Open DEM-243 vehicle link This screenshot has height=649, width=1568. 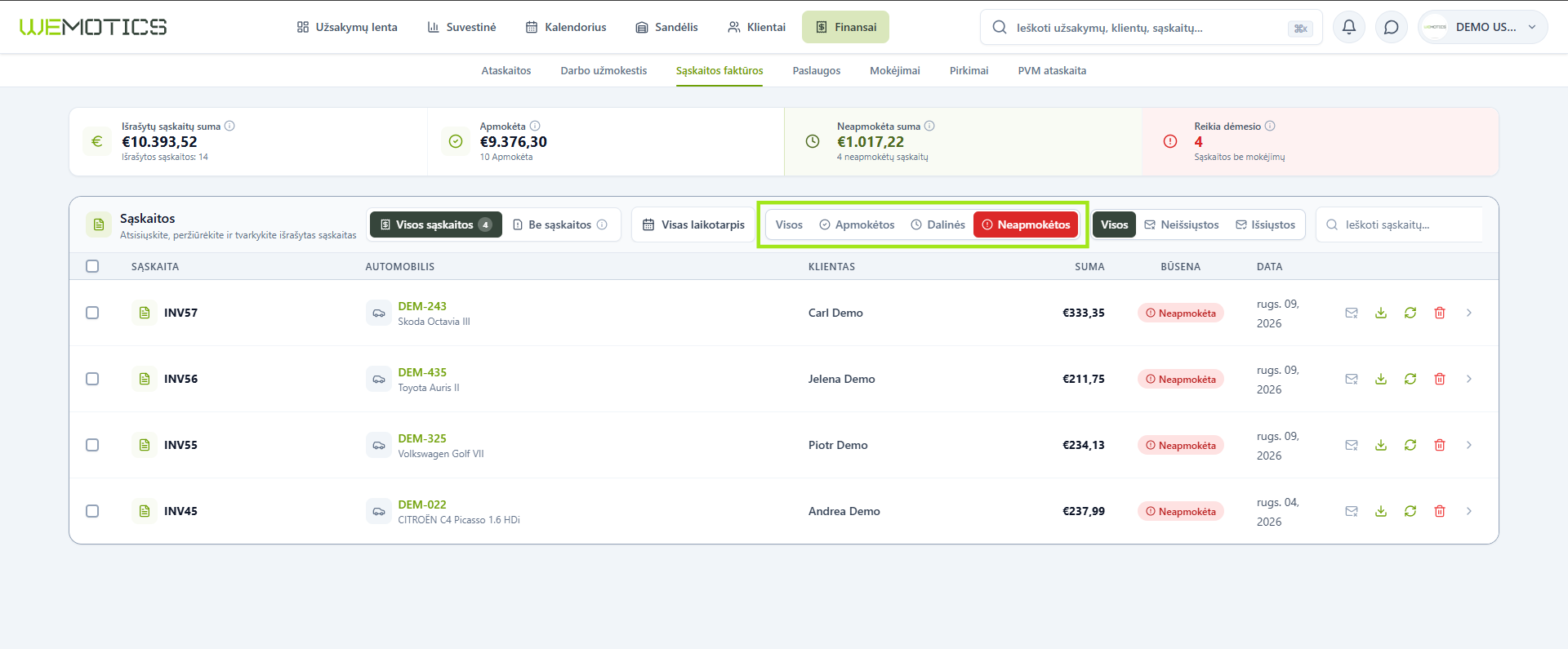click(x=422, y=306)
